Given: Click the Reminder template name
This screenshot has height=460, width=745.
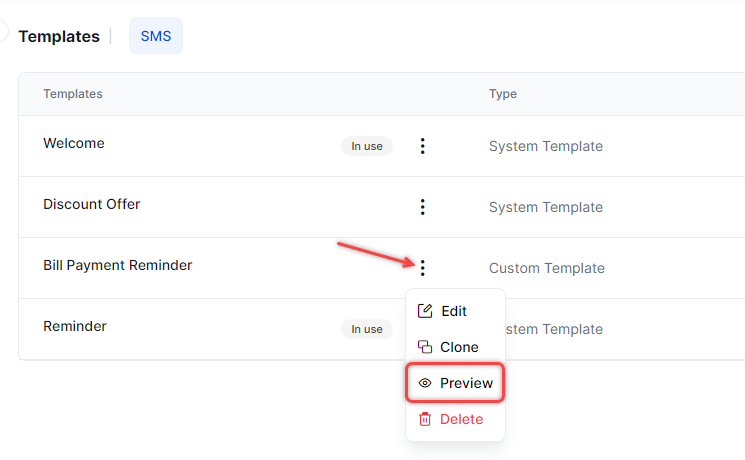Looking at the screenshot, I should click(x=75, y=326).
